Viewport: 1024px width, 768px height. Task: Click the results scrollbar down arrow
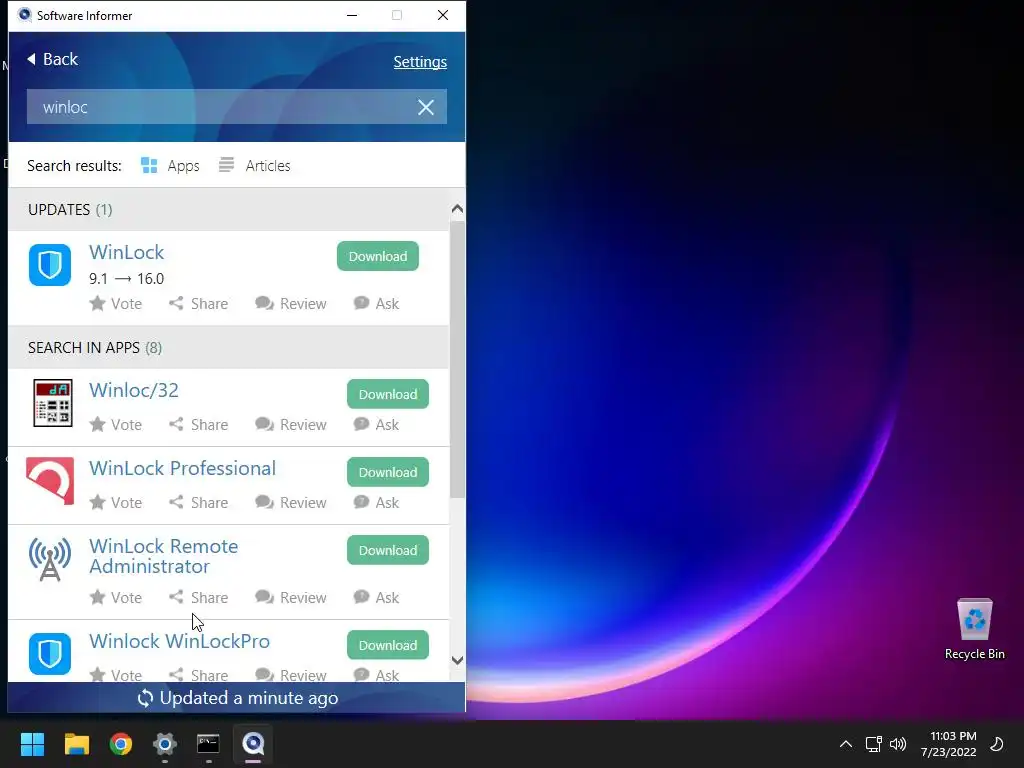click(x=457, y=661)
